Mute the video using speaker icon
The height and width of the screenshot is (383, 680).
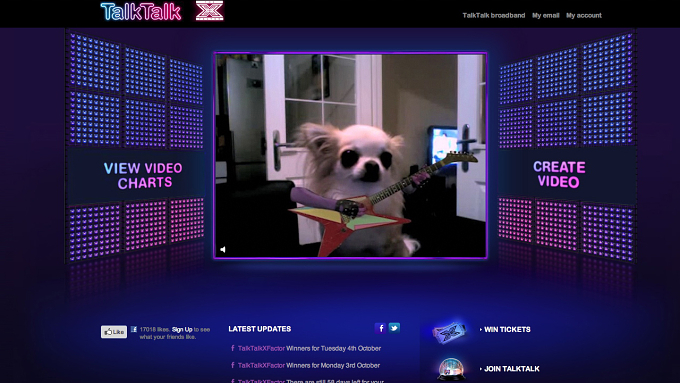[x=223, y=249]
